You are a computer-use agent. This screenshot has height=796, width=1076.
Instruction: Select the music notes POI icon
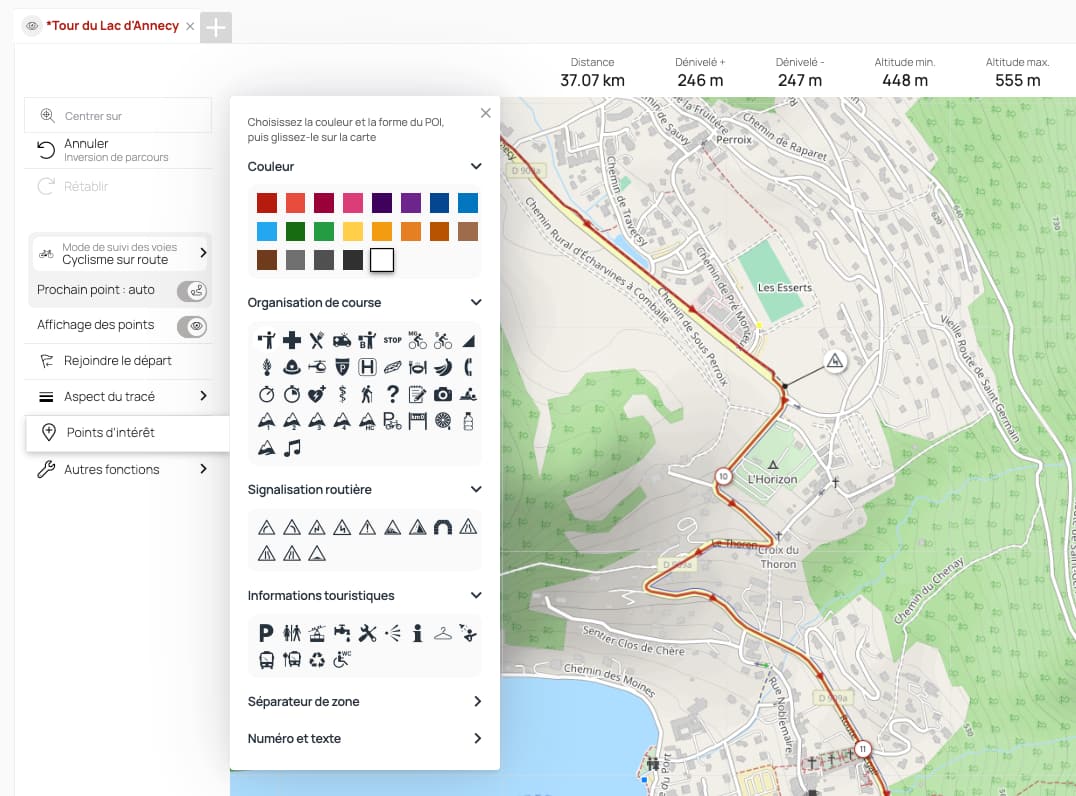click(292, 448)
